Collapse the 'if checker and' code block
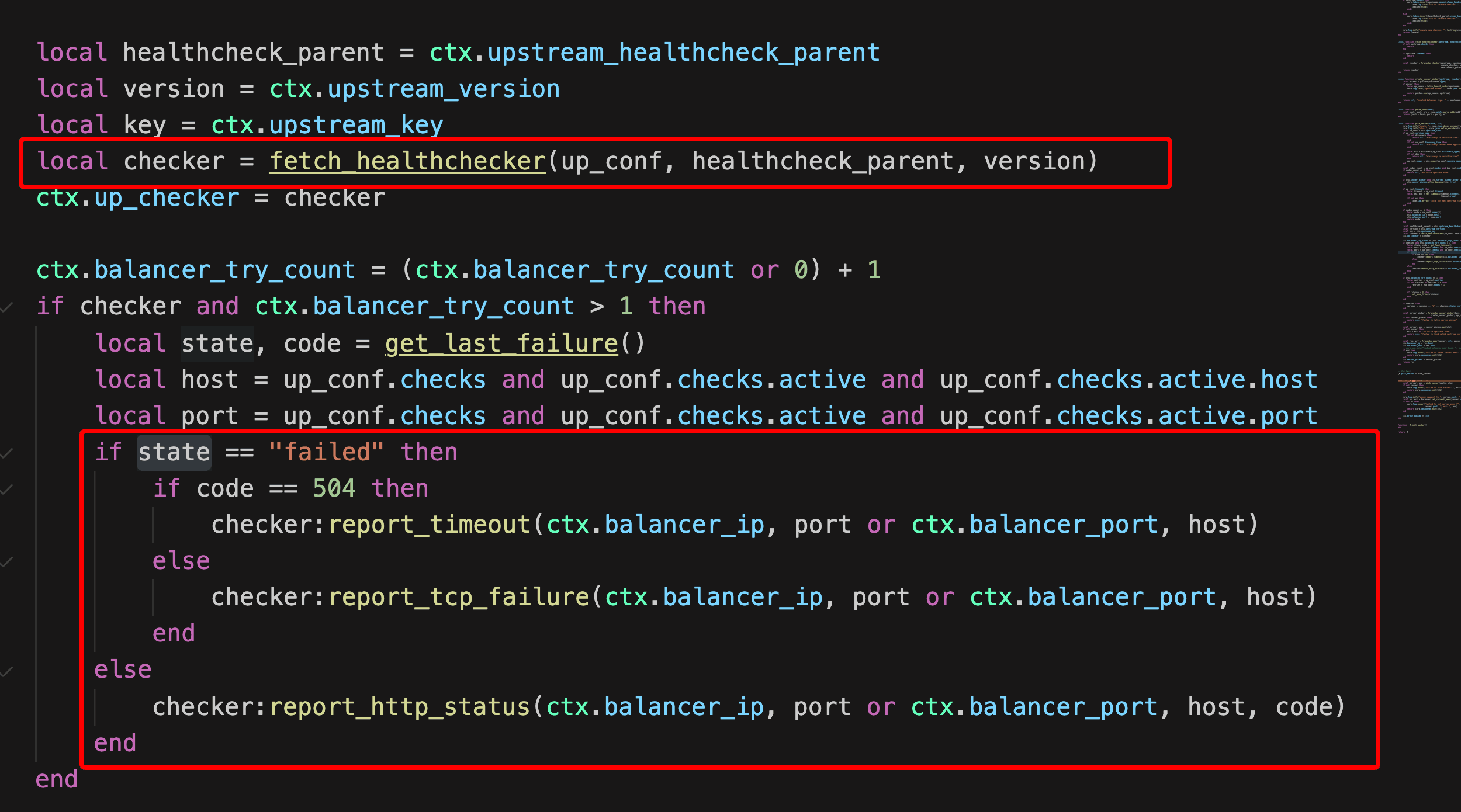 click(7, 307)
